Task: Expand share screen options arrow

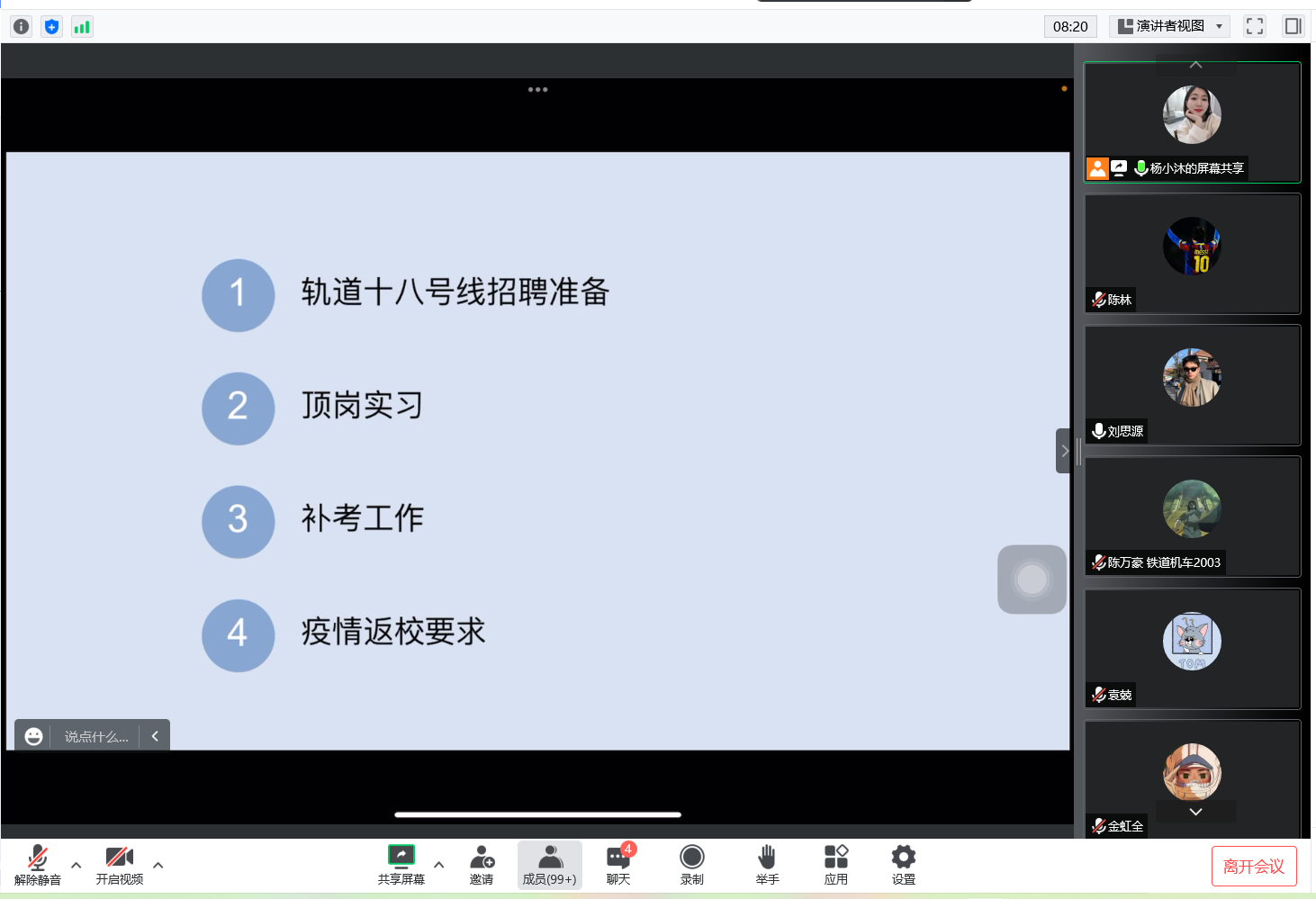Action: coord(439,865)
